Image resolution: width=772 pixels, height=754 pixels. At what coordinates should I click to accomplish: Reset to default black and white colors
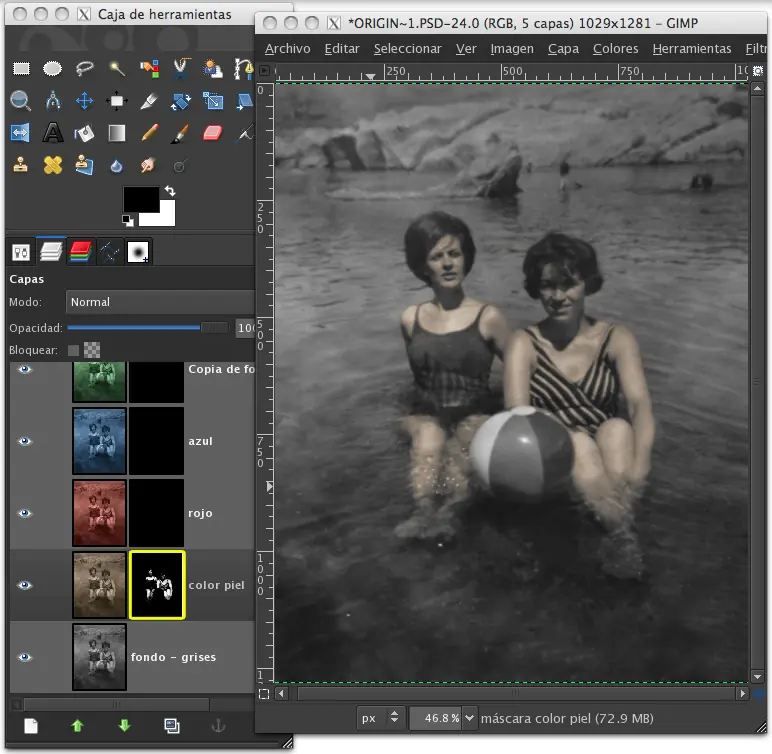[128, 221]
